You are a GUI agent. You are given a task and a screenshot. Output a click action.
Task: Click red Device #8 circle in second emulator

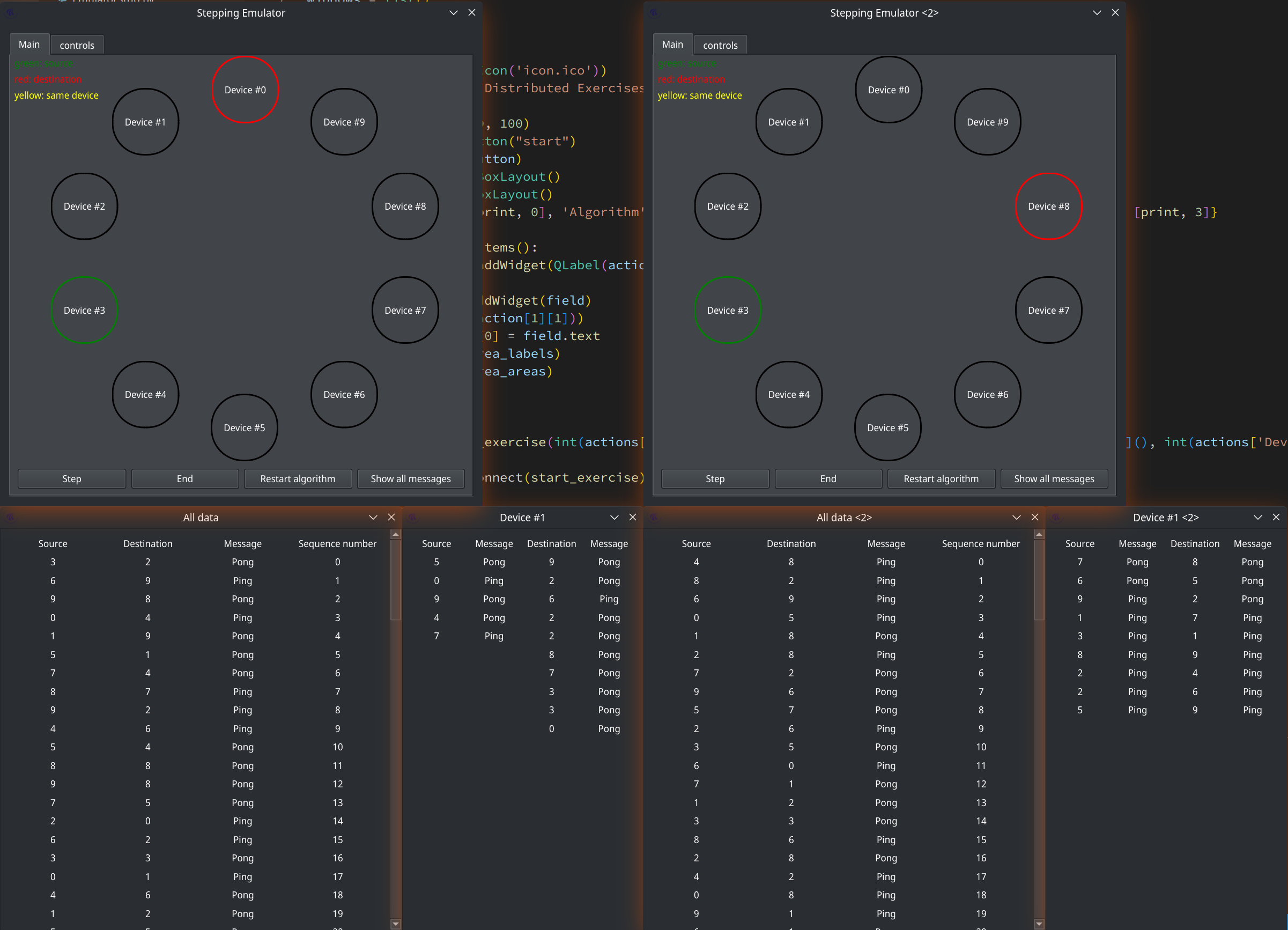pos(1048,206)
